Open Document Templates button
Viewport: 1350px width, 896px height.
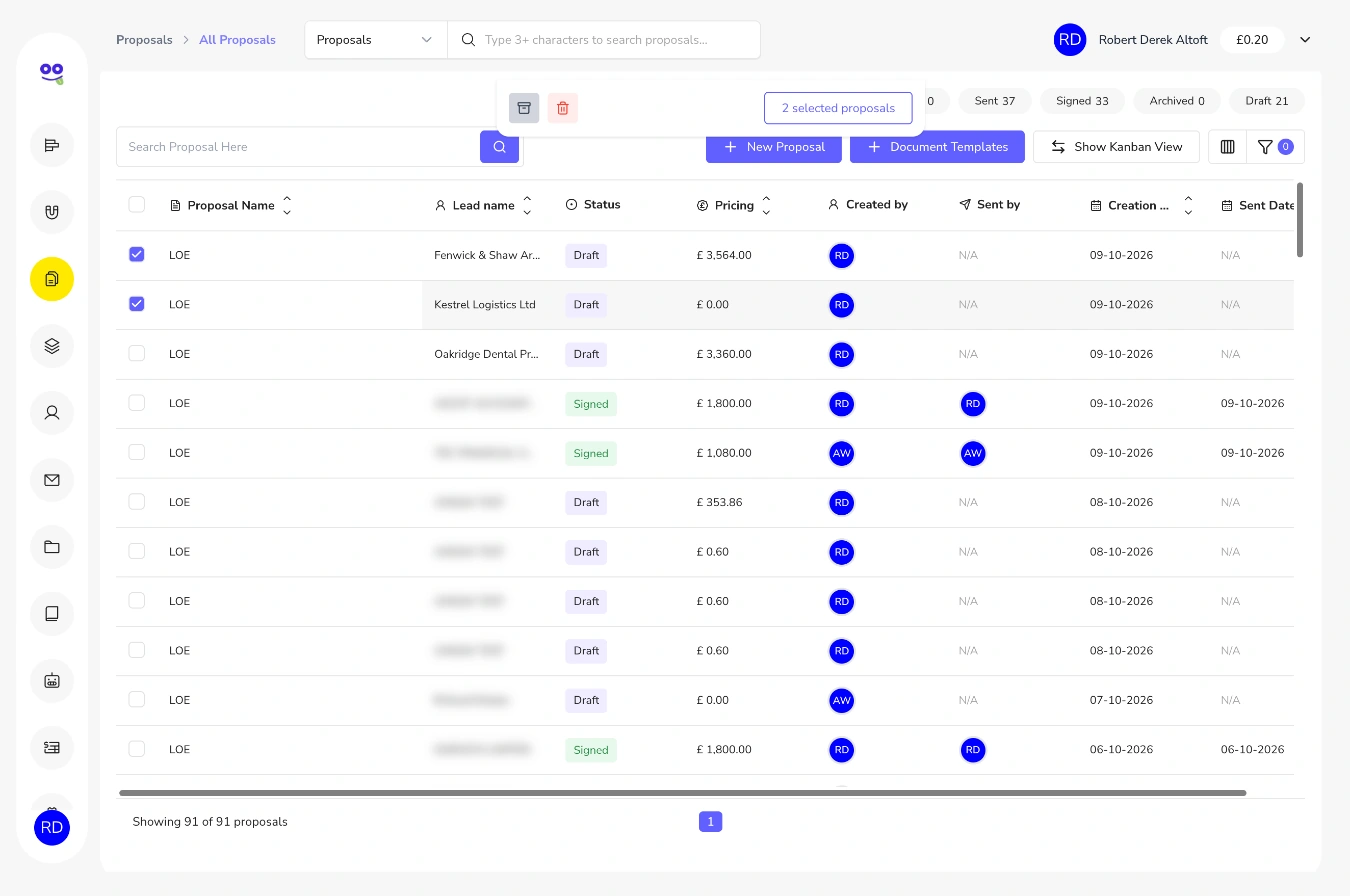tap(937, 147)
